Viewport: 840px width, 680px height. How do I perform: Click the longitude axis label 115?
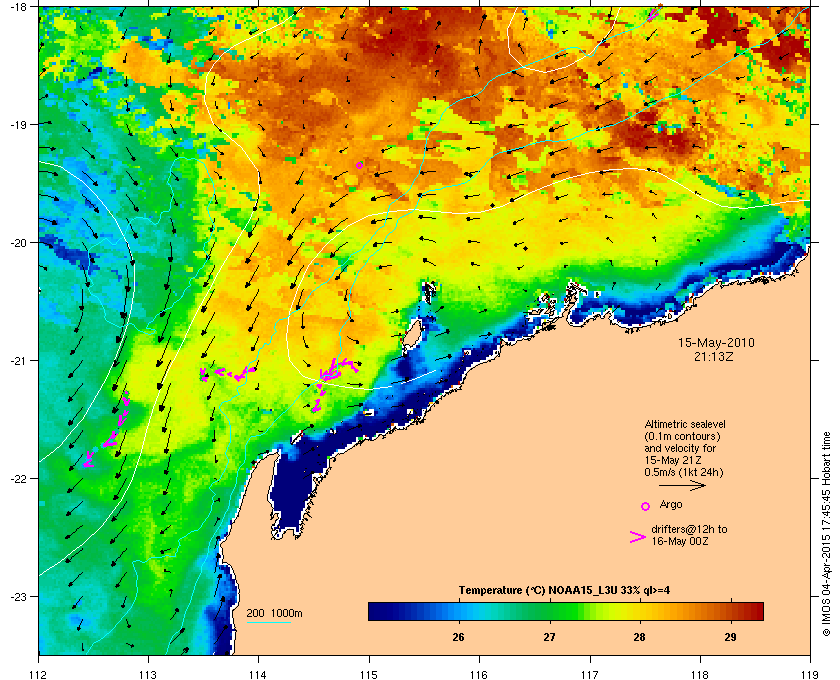369,674
